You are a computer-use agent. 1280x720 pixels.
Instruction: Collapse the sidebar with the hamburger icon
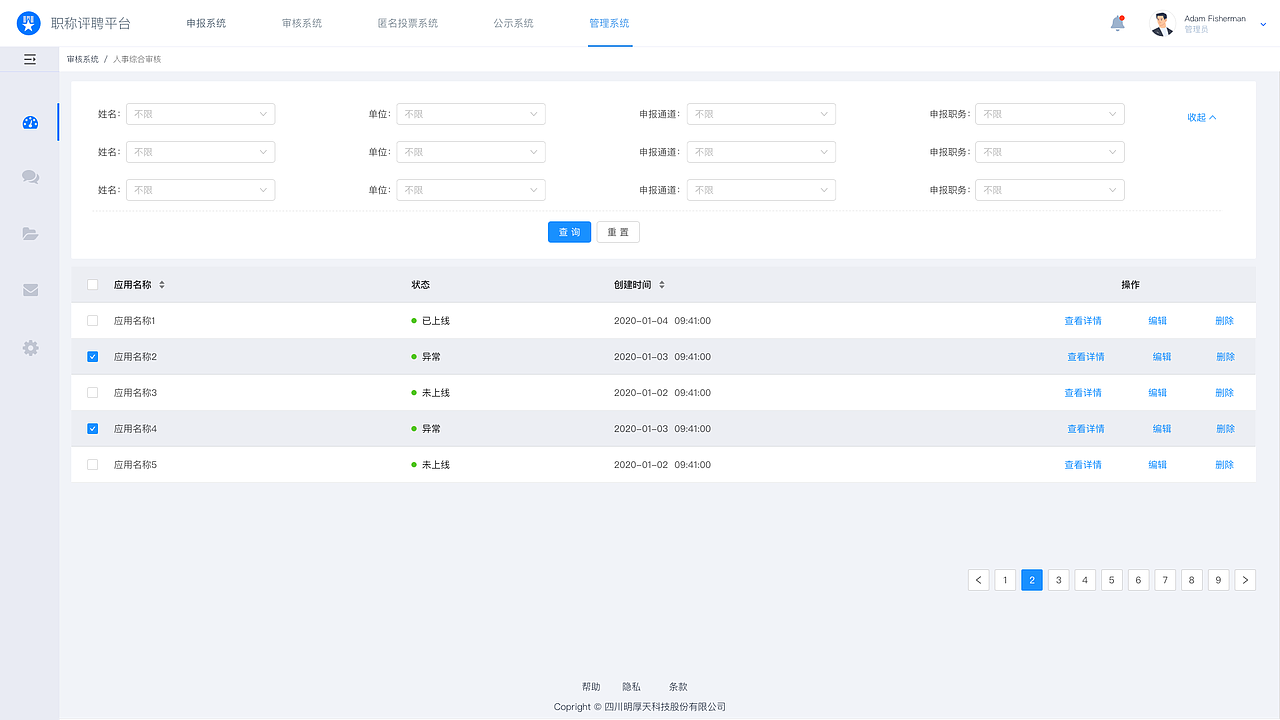coord(30,59)
